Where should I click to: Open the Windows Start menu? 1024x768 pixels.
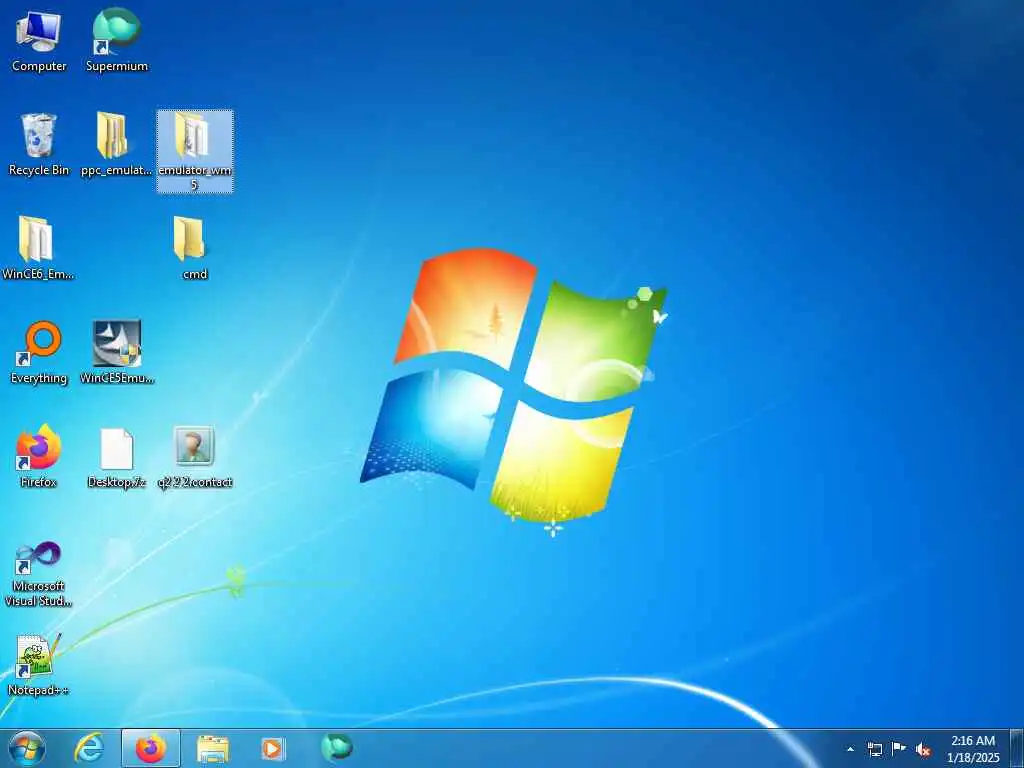(27, 748)
